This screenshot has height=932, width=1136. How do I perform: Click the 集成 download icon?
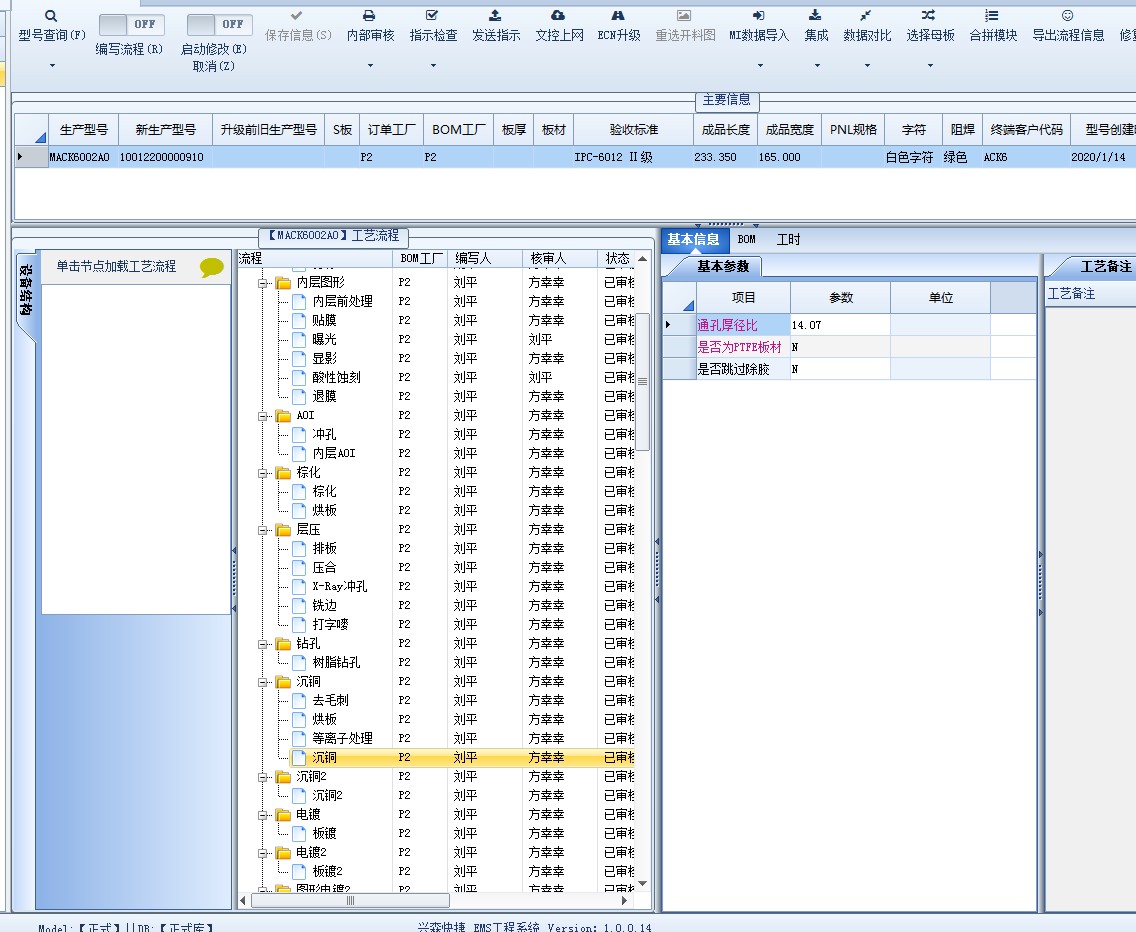815,15
